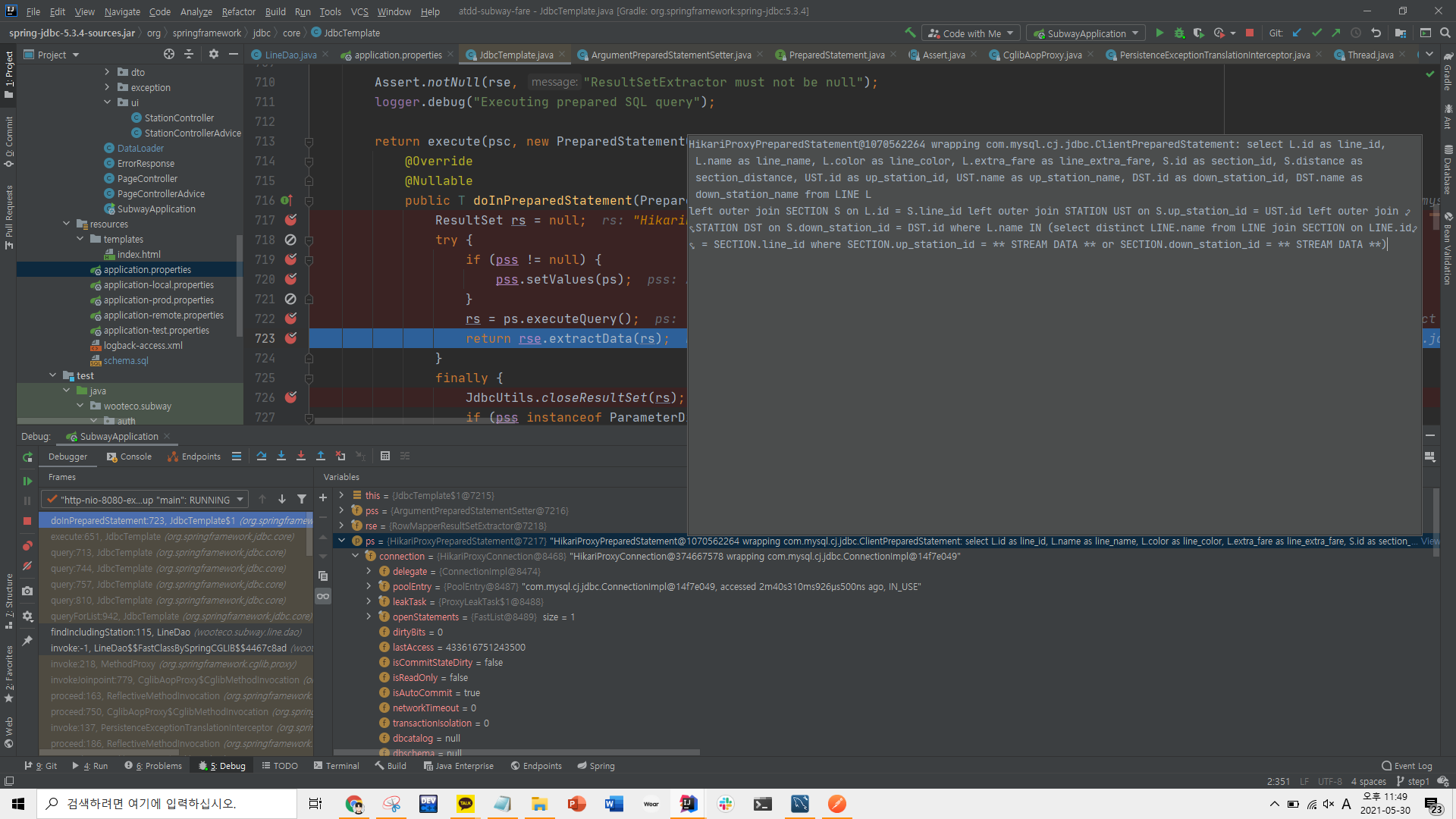Viewport: 1456px width, 819px height.
Task: Open the Evaluate Expression calculator
Action: click(385, 456)
